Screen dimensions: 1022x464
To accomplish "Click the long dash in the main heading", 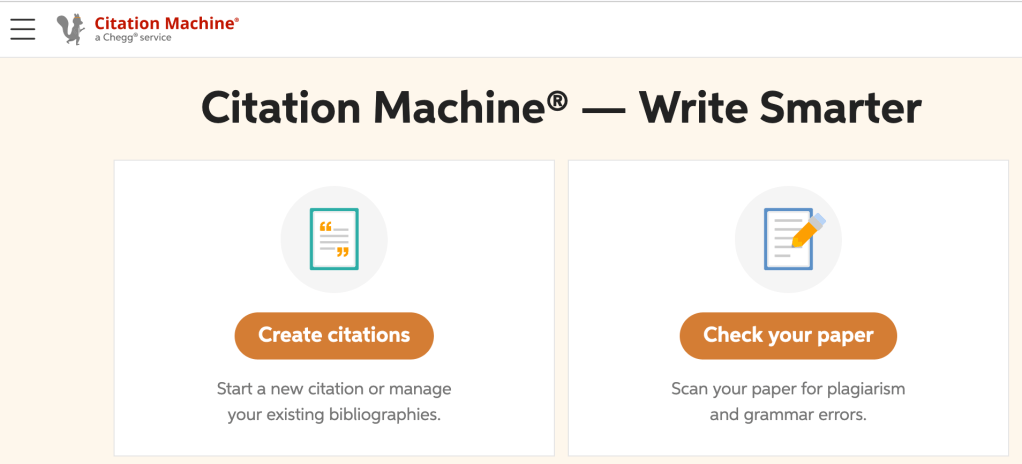I will point(603,108).
